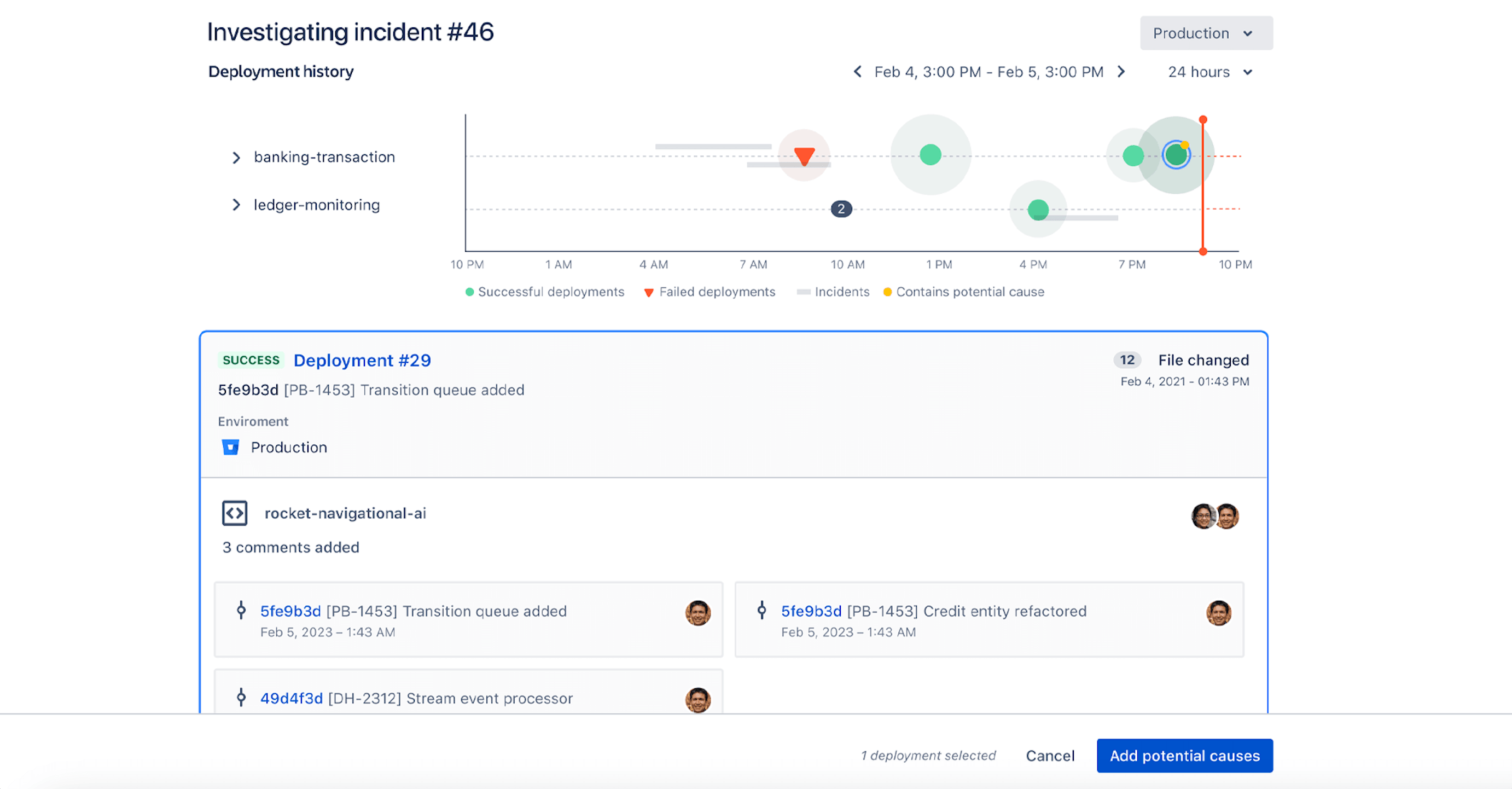The height and width of the screenshot is (789, 1512).
Task: Click the commit node icon for 5fe9b3d transition queue
Action: [243, 611]
